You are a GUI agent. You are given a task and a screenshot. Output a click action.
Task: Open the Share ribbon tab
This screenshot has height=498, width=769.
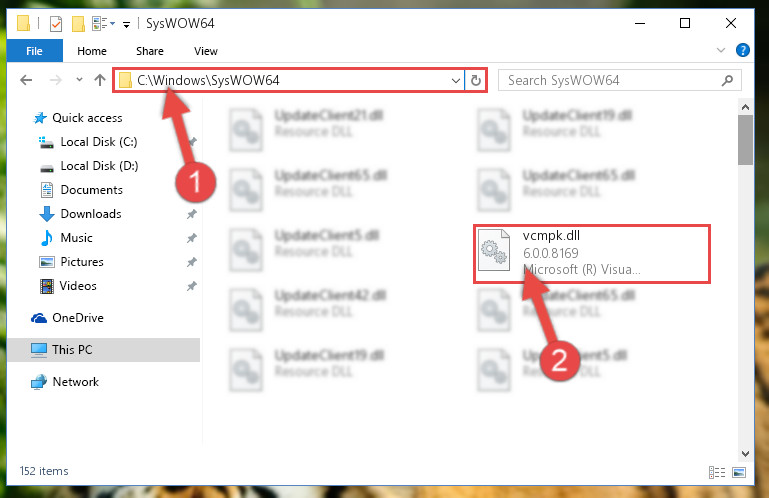pyautogui.click(x=150, y=51)
